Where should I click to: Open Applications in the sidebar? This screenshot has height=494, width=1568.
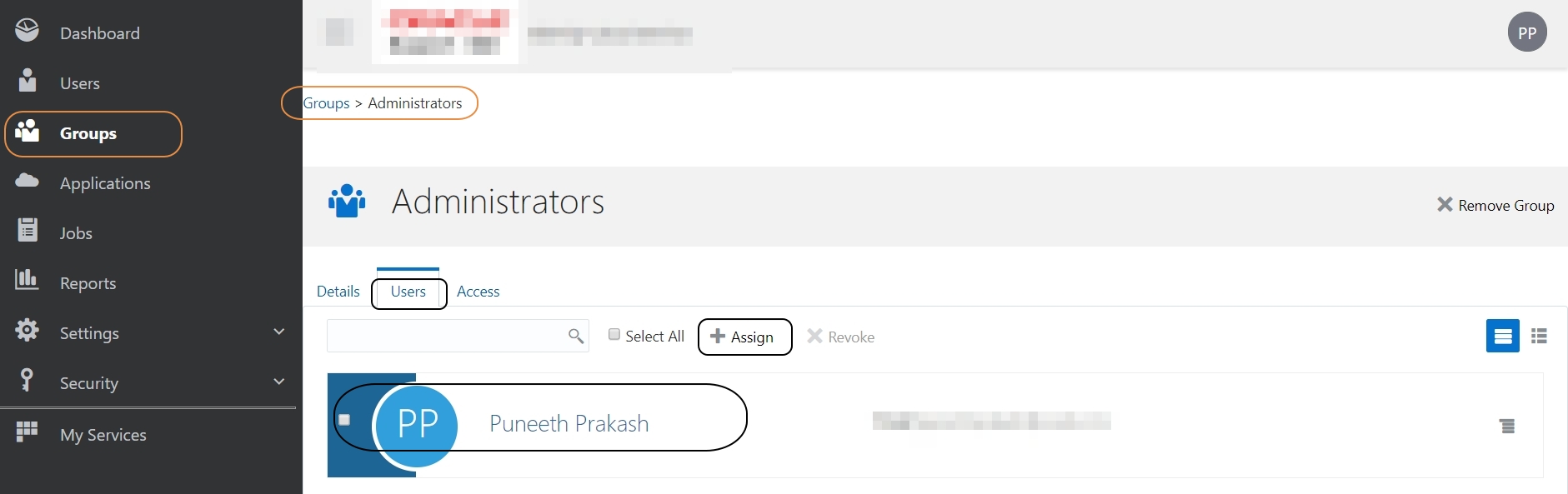[105, 183]
